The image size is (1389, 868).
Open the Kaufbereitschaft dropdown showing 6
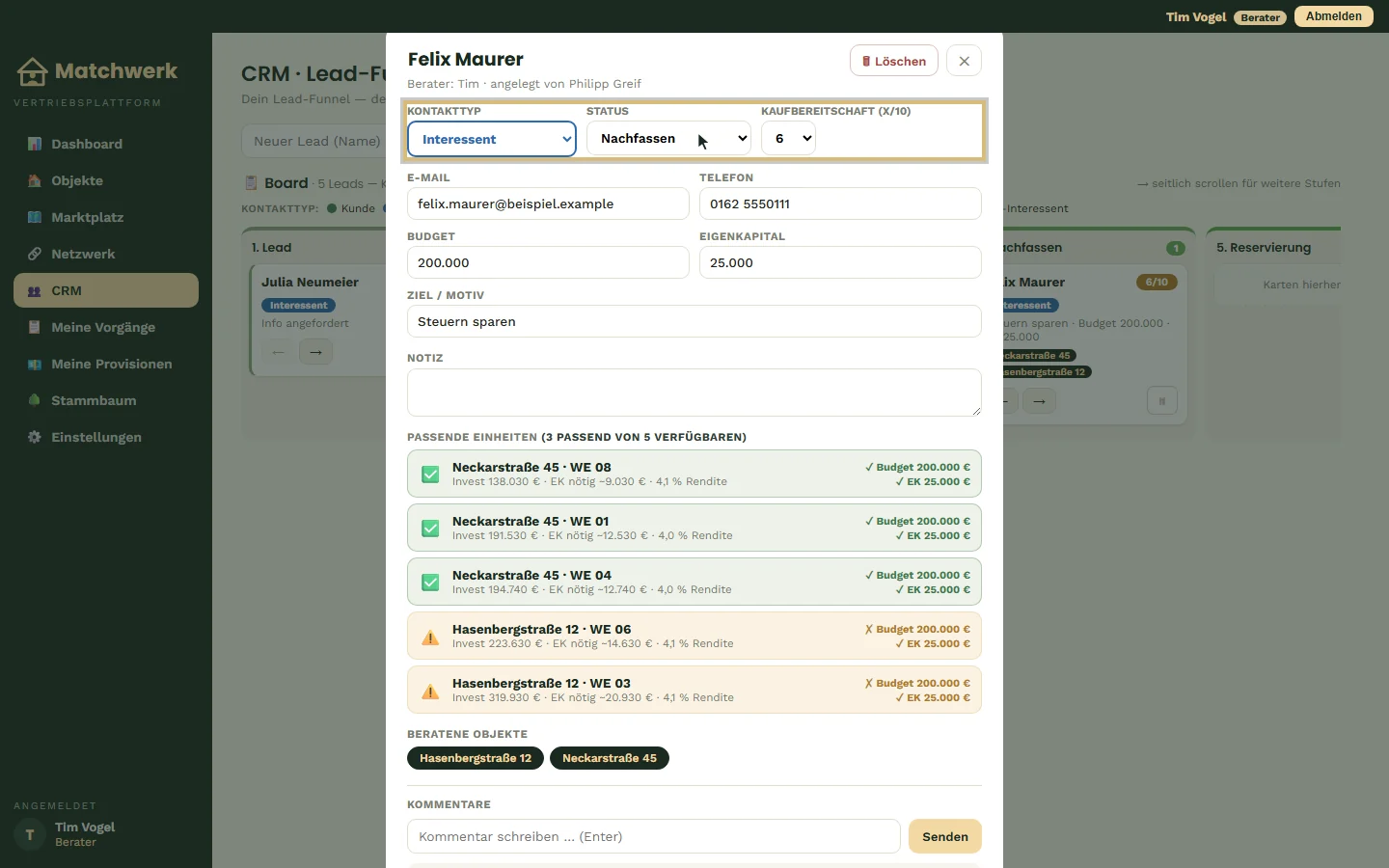pyautogui.click(x=788, y=138)
